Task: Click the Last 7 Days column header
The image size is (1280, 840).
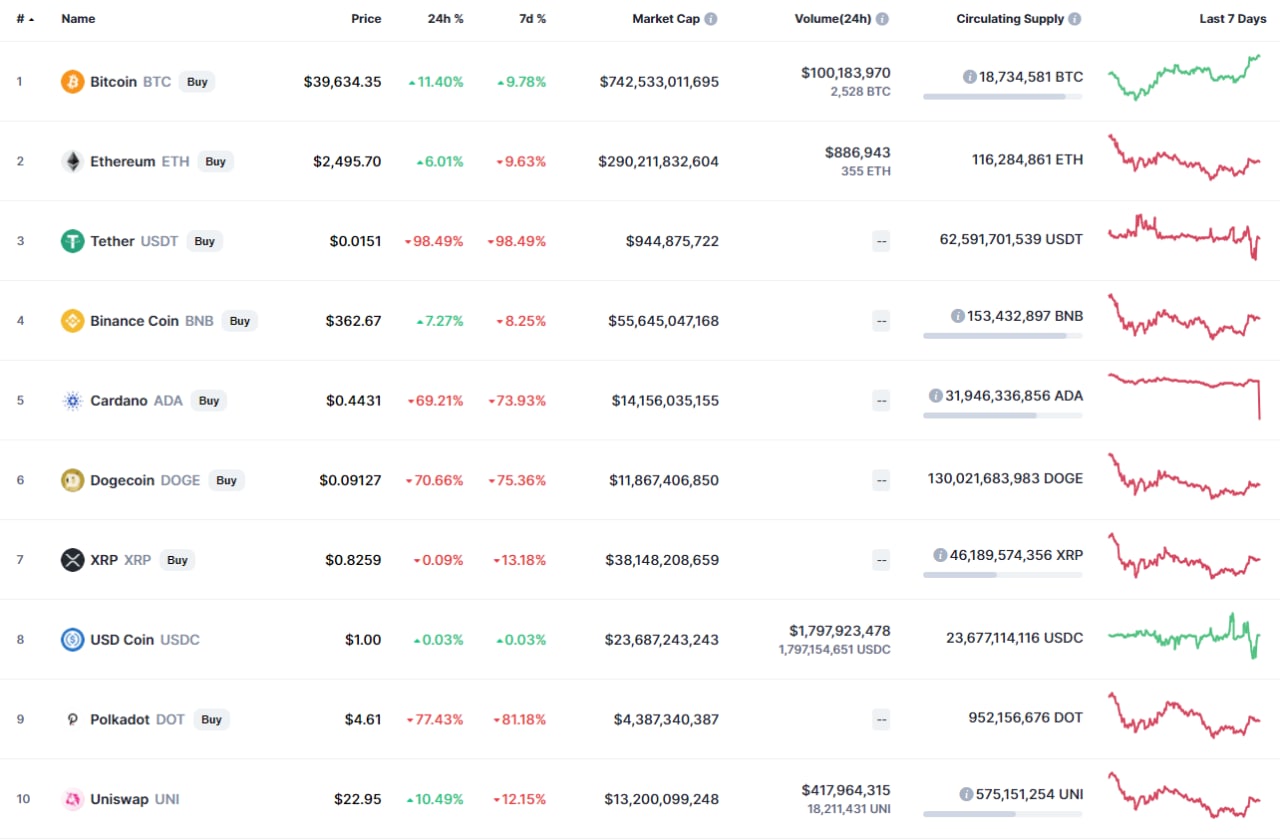Action: click(x=1233, y=19)
